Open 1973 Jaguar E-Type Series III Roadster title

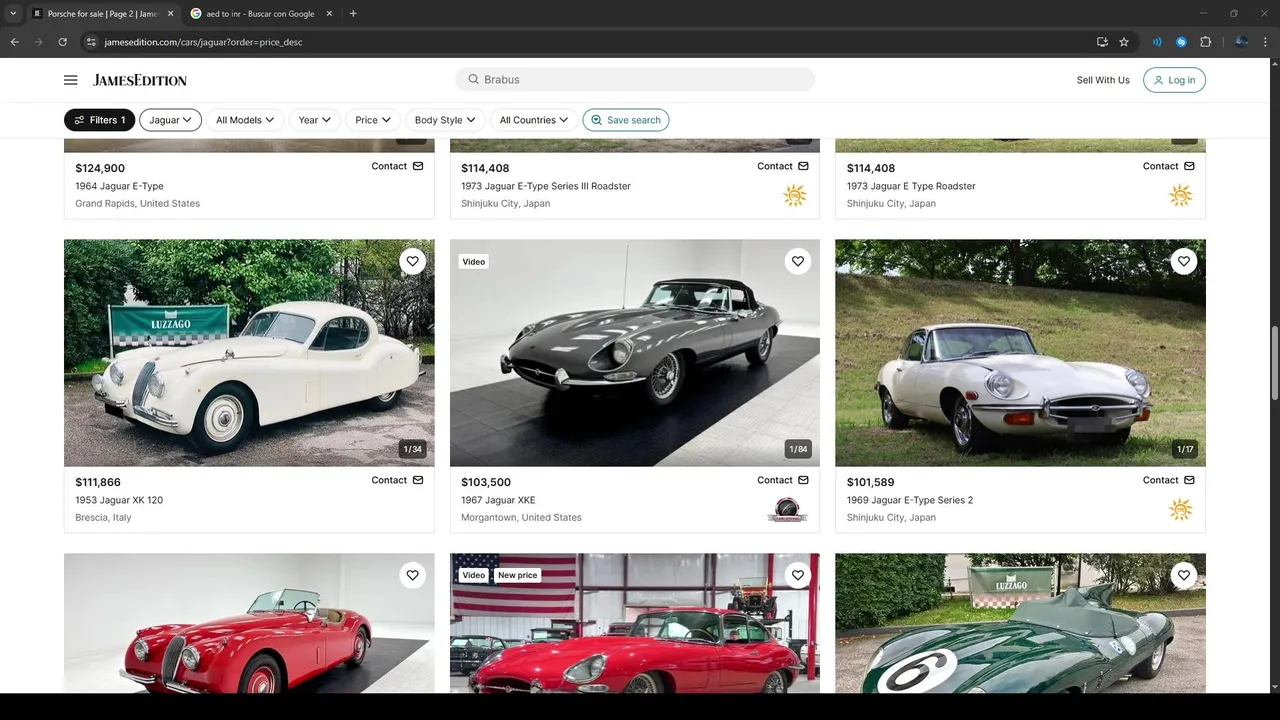tap(546, 186)
